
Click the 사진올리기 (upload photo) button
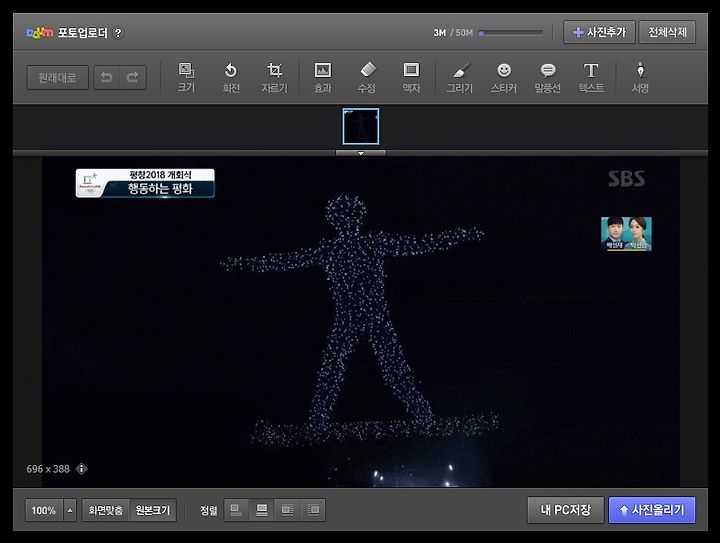click(652, 510)
